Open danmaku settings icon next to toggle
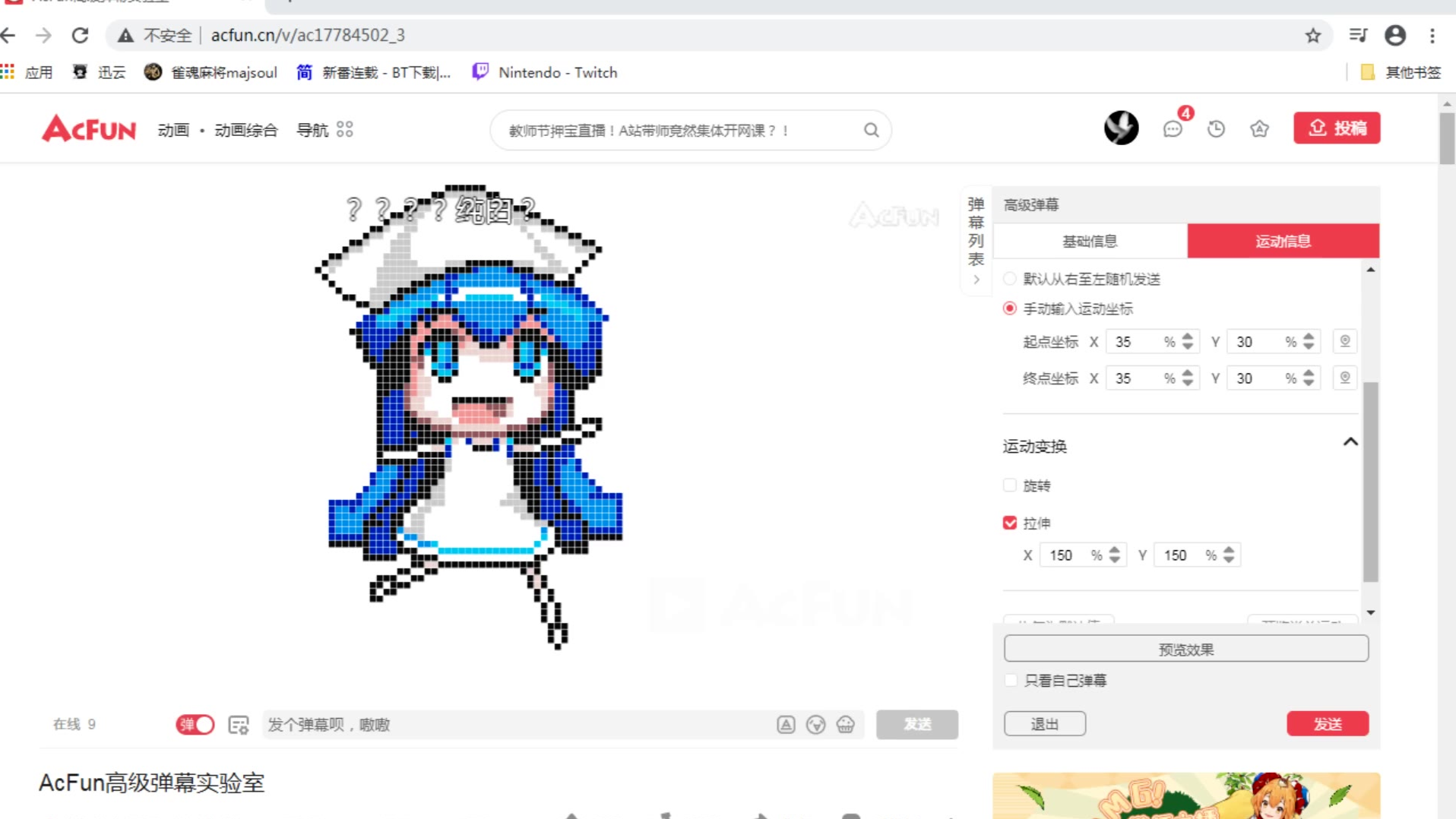The width and height of the screenshot is (1456, 819). (239, 725)
